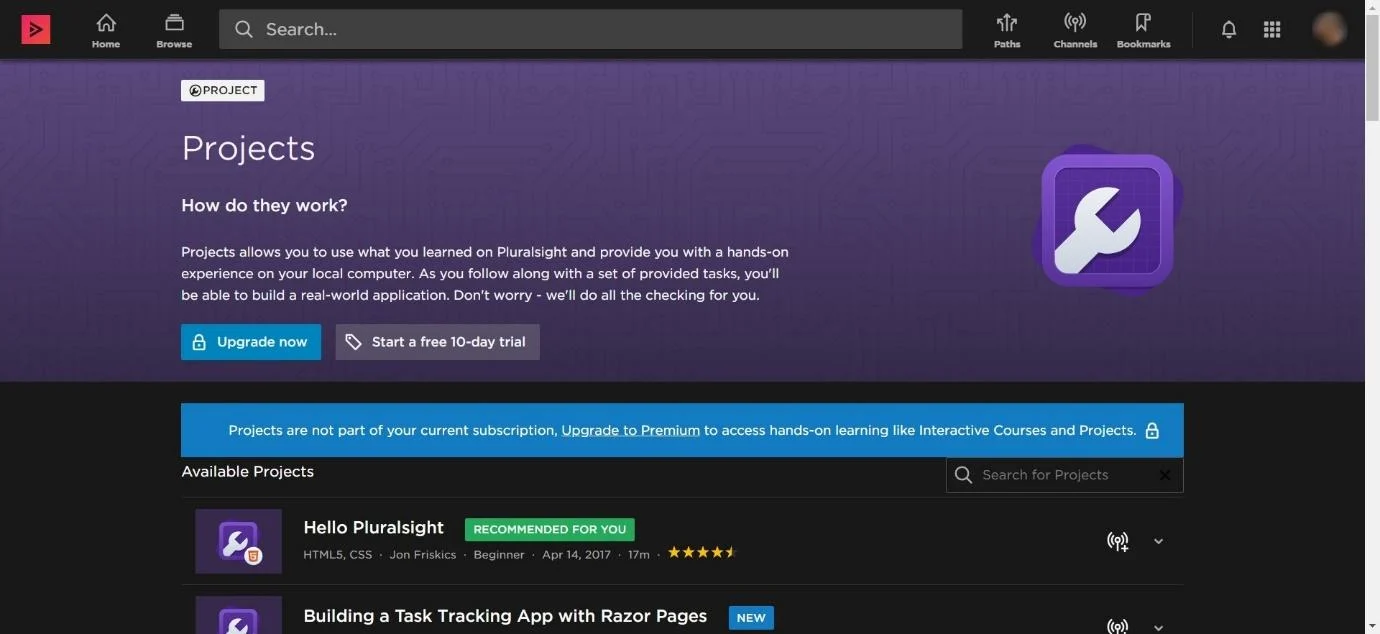Viewport: 1380px width, 634px height.
Task: Open the user profile avatar
Action: pos(1329,30)
